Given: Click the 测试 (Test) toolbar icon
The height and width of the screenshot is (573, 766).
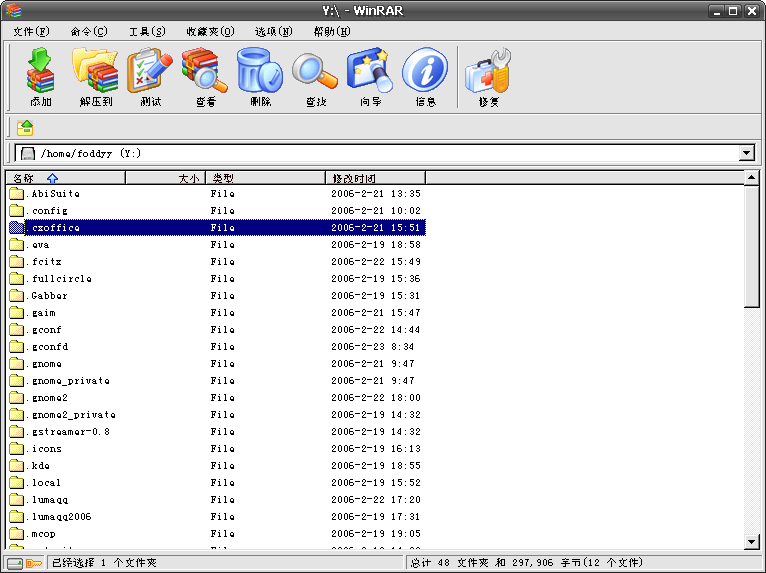Looking at the screenshot, I should (150, 70).
